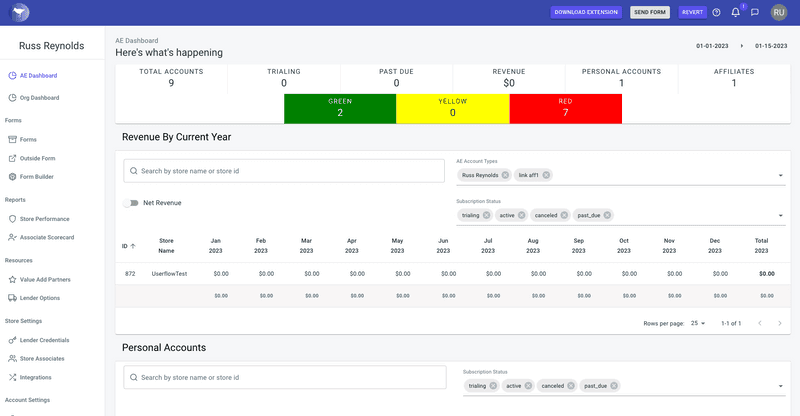This screenshot has height=416, width=800.
Task: Click the Download Extension button
Action: tap(586, 12)
